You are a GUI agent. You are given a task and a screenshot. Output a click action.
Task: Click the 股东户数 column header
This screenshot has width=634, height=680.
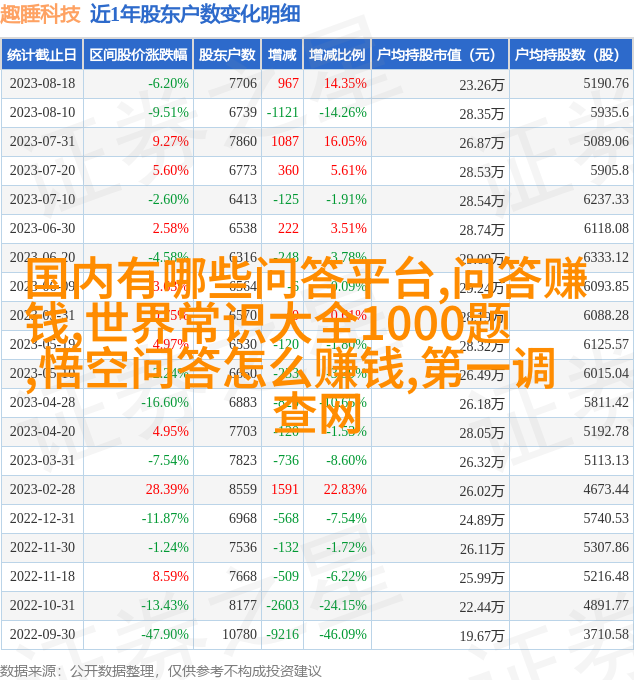[227, 55]
